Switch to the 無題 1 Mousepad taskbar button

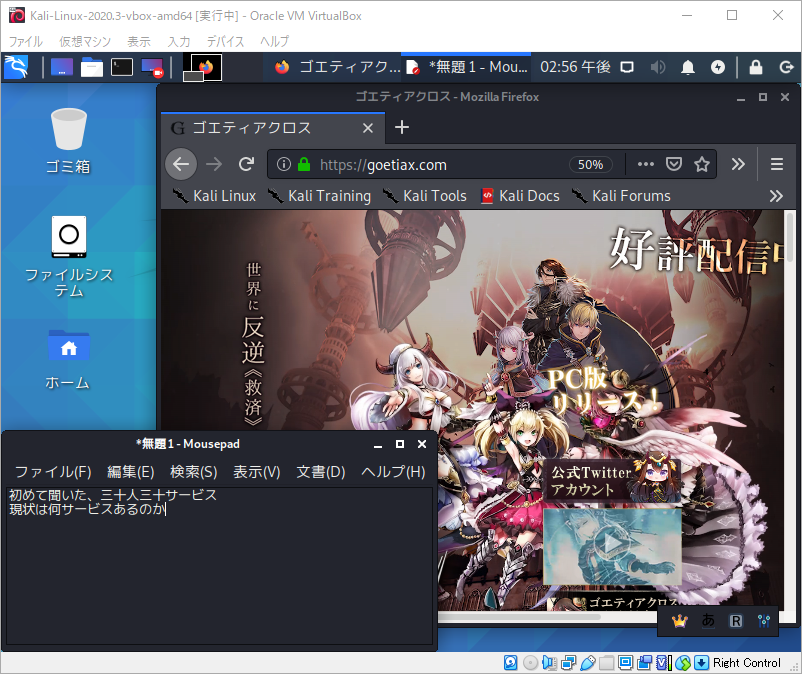(466, 67)
